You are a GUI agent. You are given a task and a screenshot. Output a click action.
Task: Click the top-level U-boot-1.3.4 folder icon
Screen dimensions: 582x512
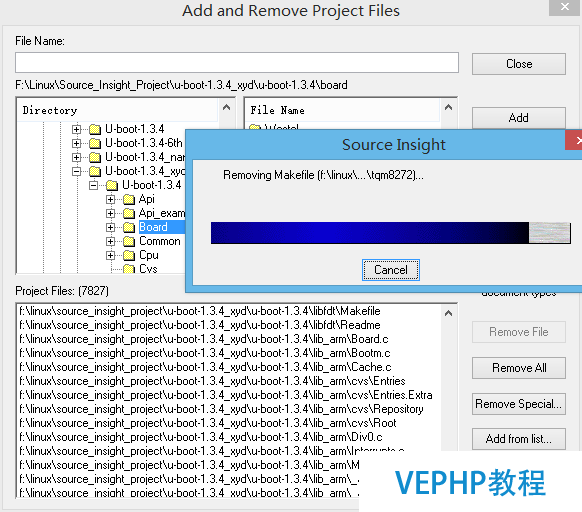pos(95,129)
